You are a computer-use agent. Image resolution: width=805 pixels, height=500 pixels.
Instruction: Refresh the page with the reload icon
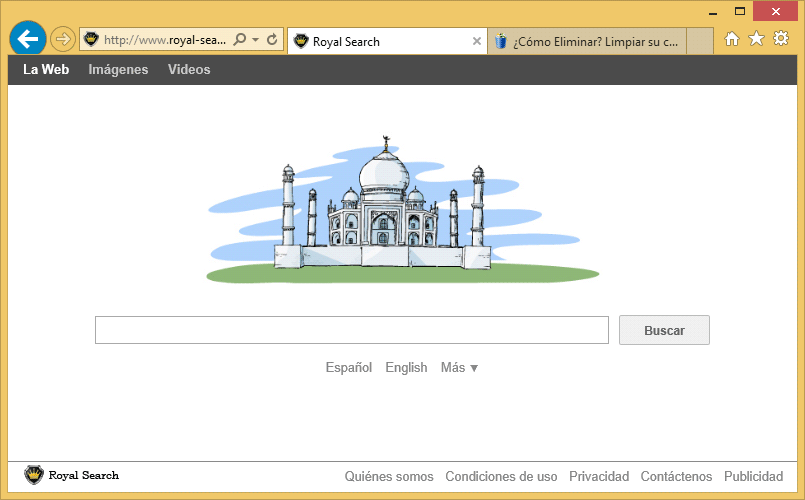(x=272, y=39)
